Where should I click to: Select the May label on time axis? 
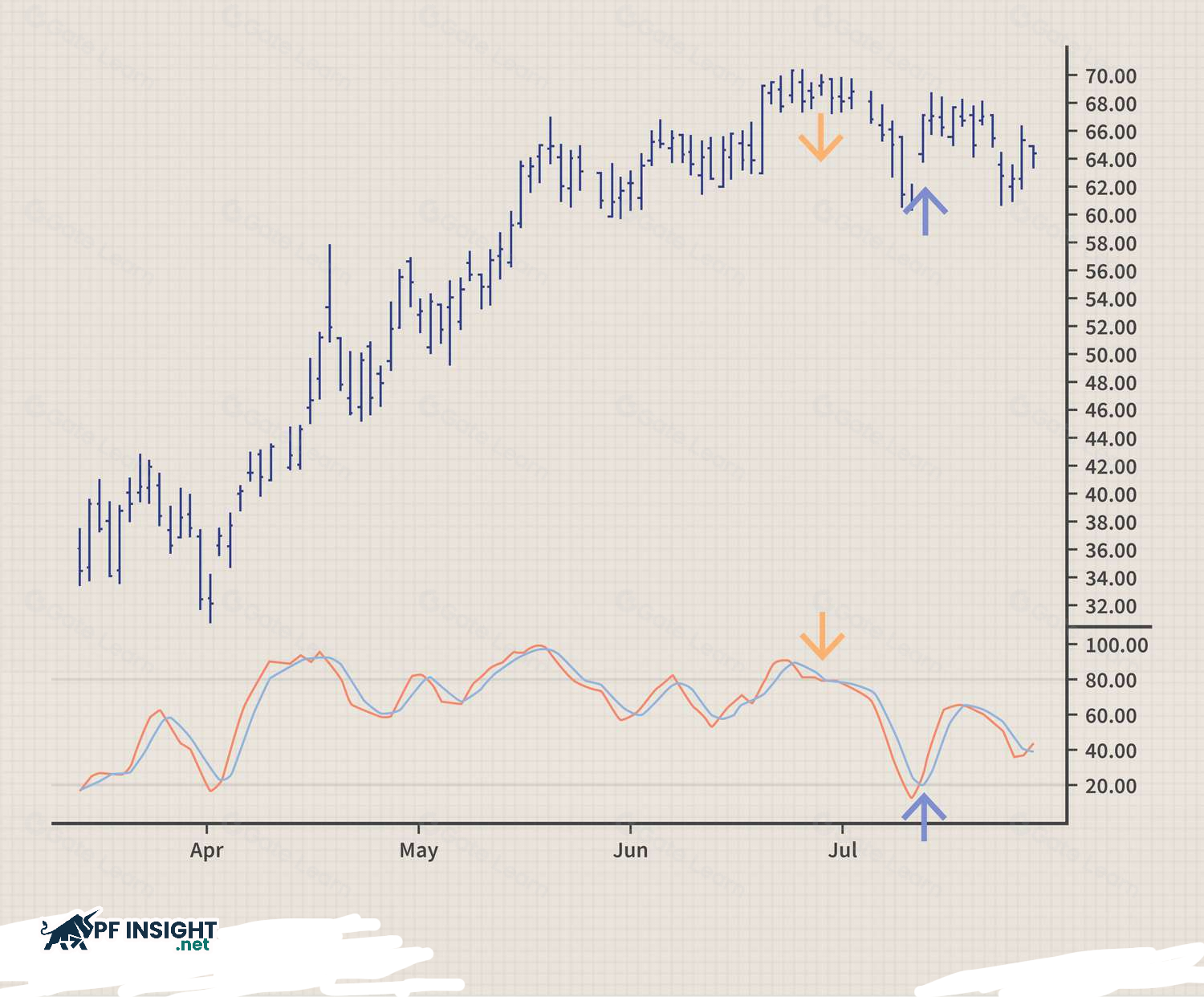pos(418,850)
